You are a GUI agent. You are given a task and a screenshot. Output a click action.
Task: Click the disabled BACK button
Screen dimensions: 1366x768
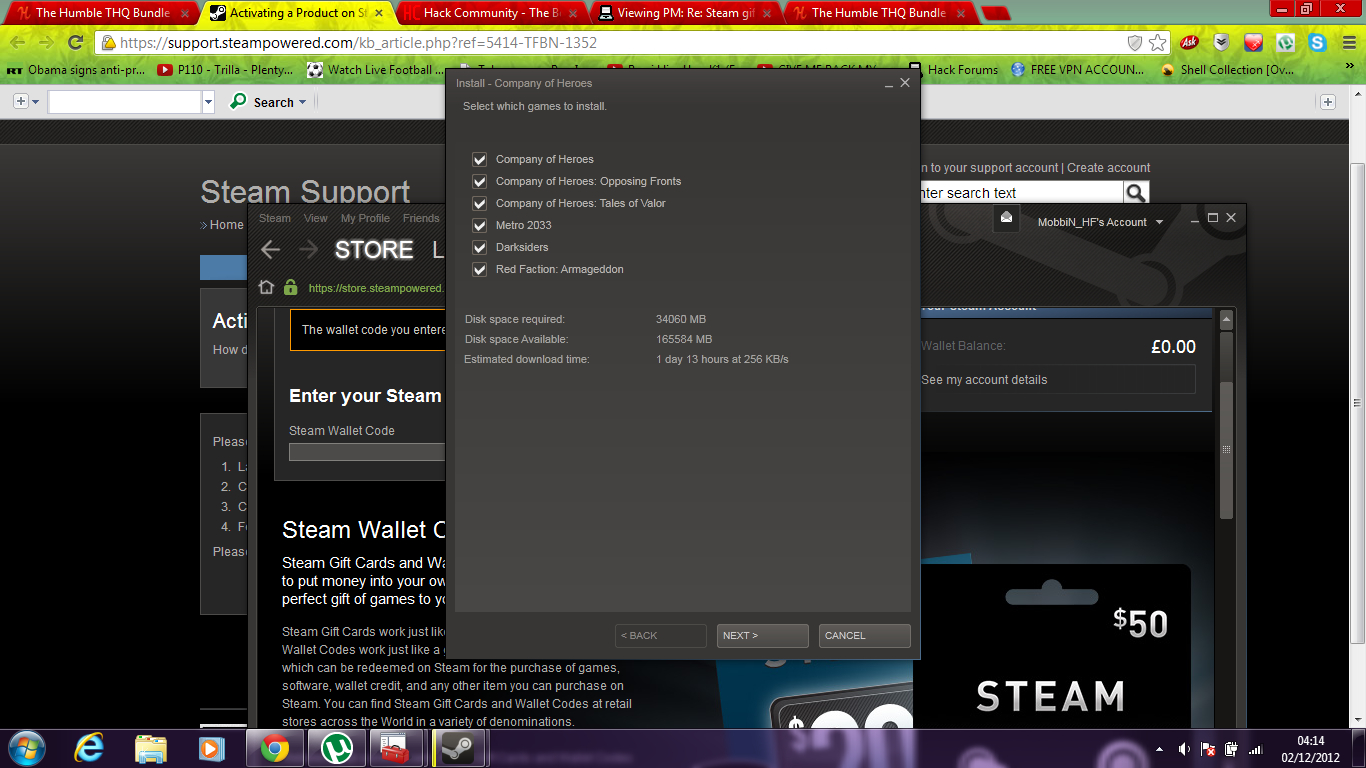point(660,636)
